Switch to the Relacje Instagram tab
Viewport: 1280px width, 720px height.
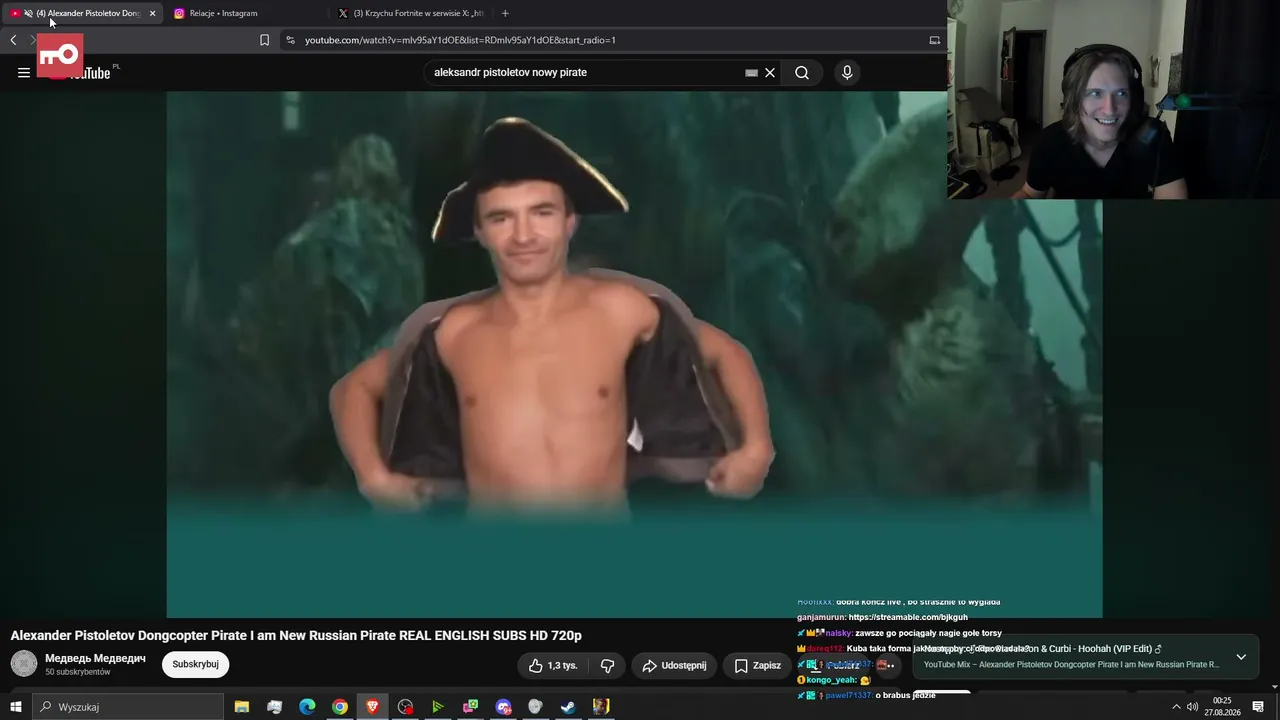245,13
